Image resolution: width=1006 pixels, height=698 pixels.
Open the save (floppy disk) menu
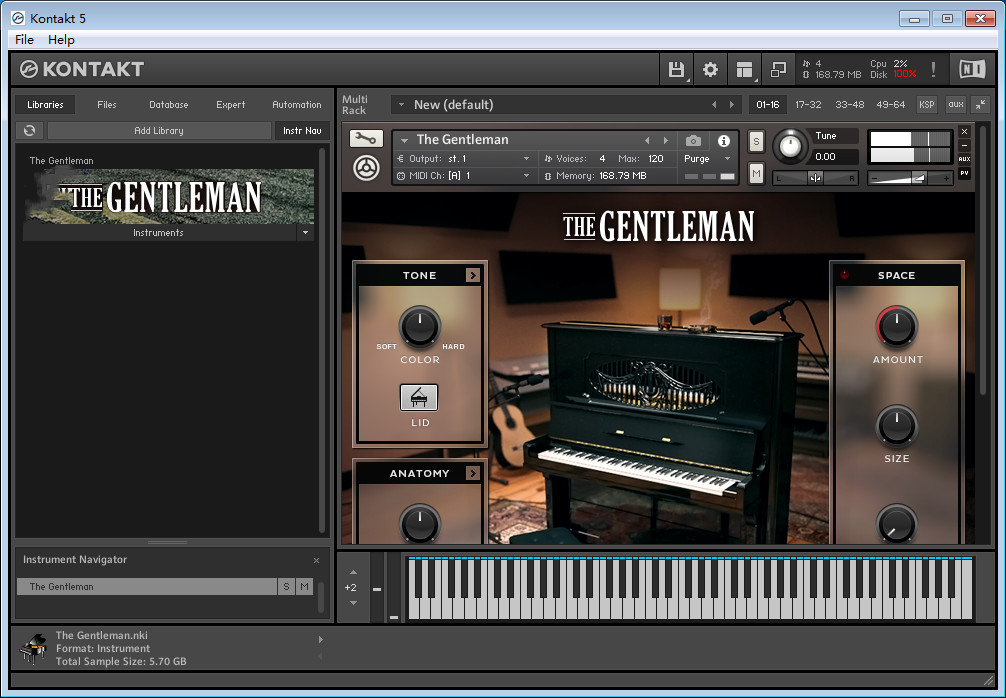click(676, 69)
